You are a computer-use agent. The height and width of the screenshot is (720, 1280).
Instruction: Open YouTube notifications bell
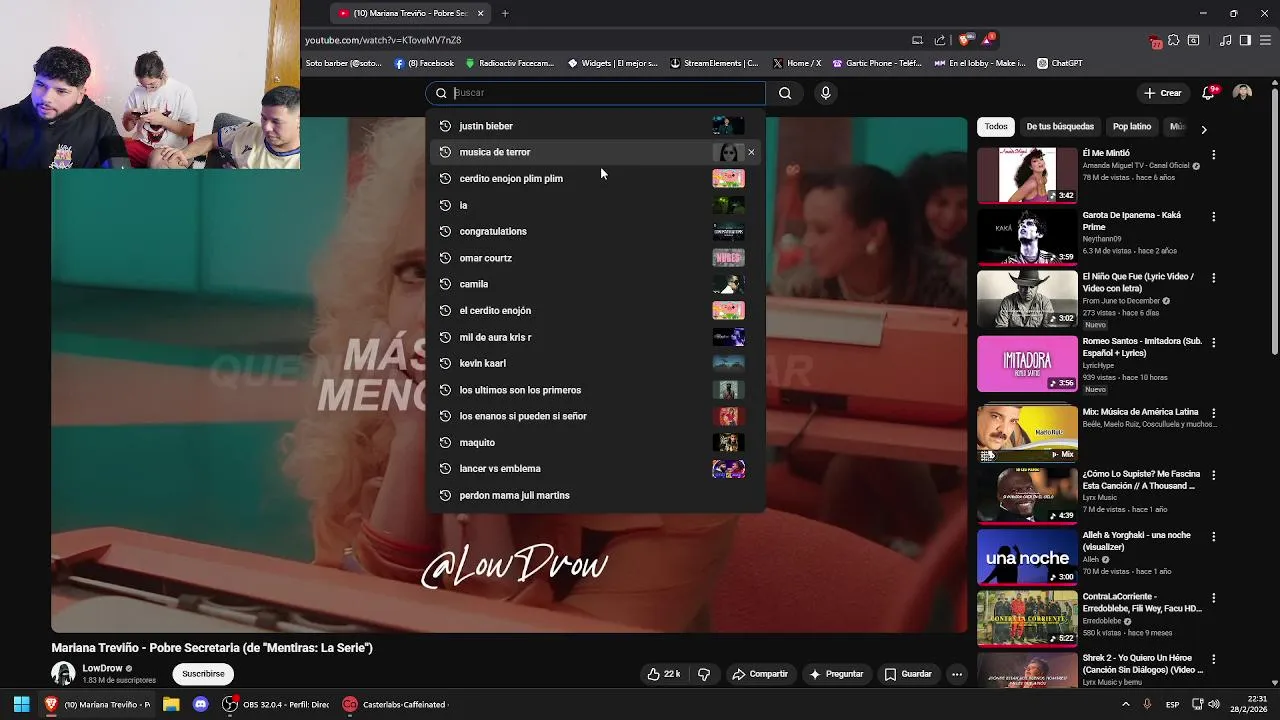[1208, 93]
